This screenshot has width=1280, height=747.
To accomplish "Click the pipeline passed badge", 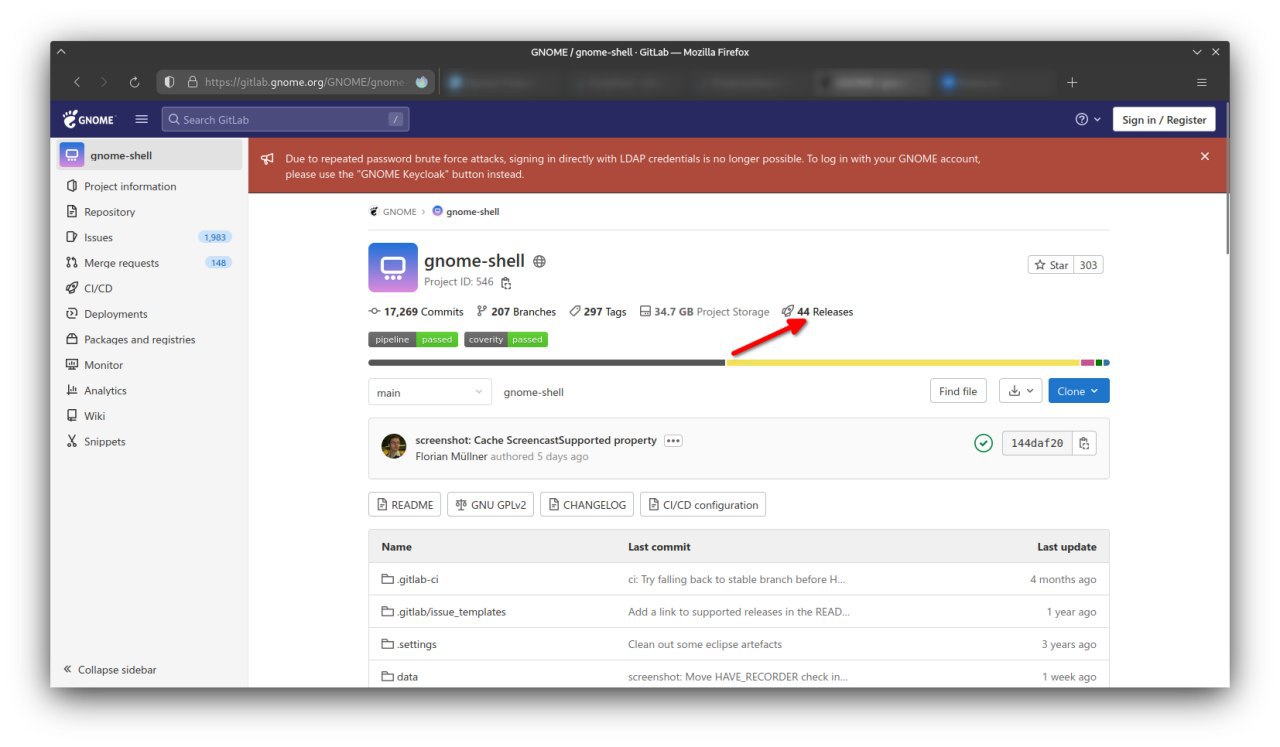I will click(x=412, y=340).
